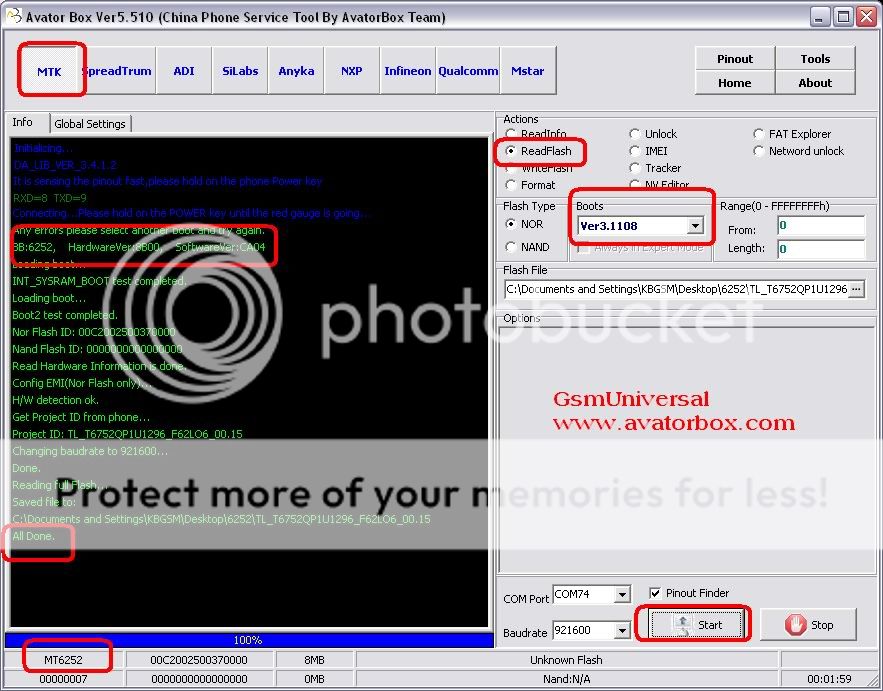
Task: Click the Nand:N/A status cell
Action: [567, 679]
